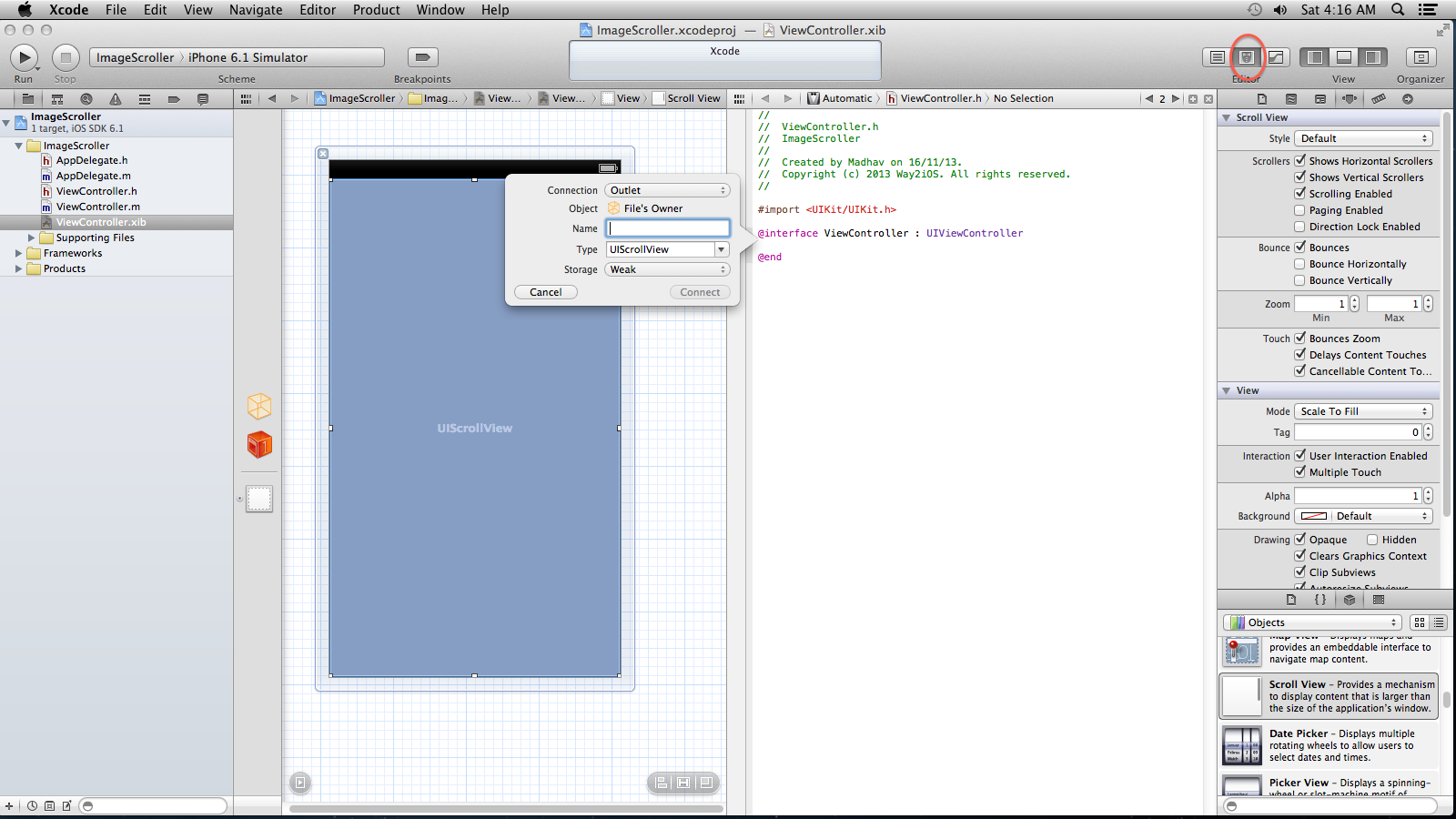Expand the Supporting Files folder
Screen dimensions: 1456x819
coord(31,238)
